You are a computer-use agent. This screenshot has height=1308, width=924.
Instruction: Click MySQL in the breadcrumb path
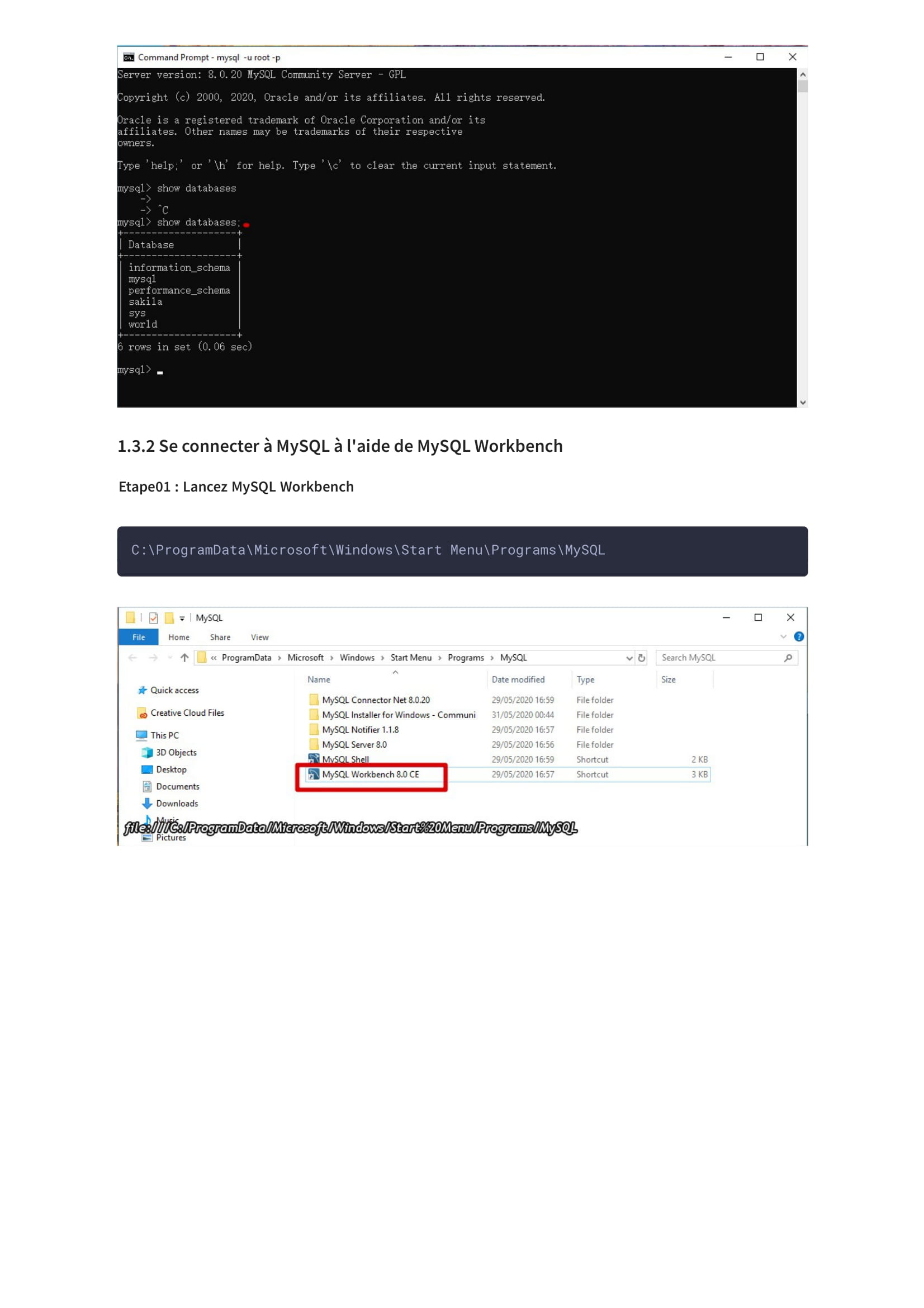click(x=514, y=658)
